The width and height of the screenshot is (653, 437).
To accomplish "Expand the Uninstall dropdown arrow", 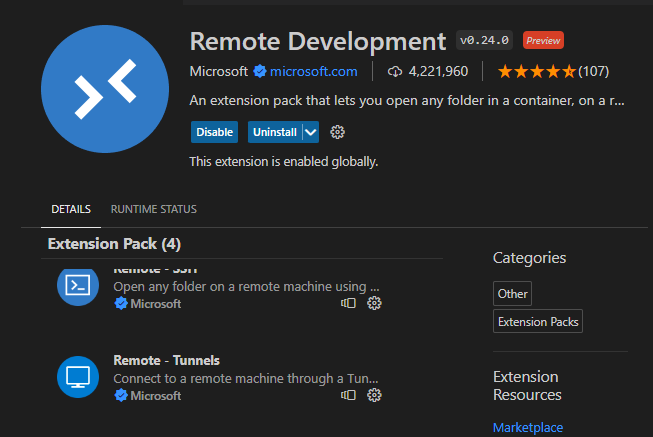I will (x=310, y=132).
